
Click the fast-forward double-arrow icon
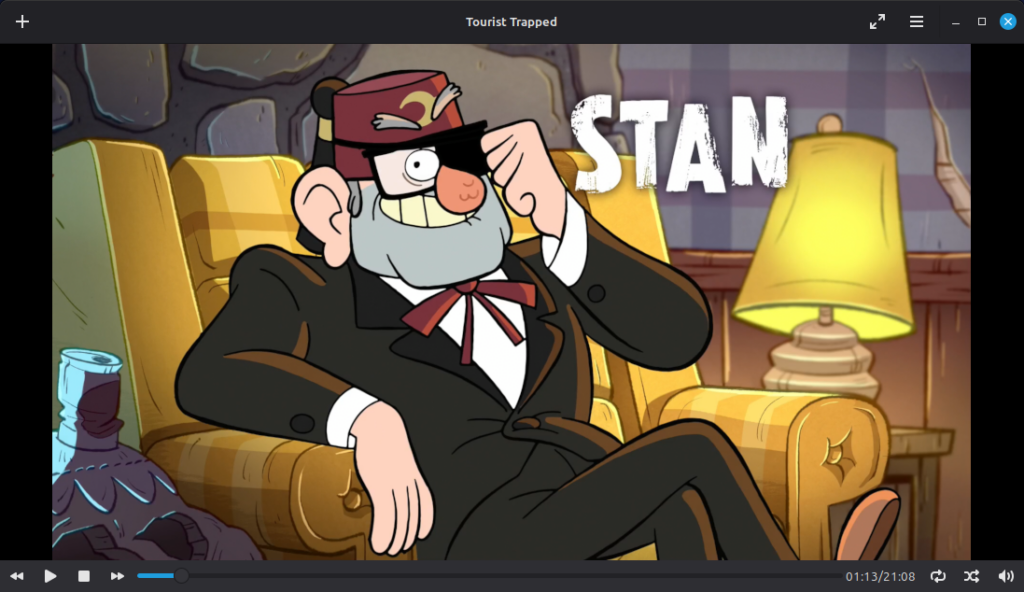pos(117,576)
